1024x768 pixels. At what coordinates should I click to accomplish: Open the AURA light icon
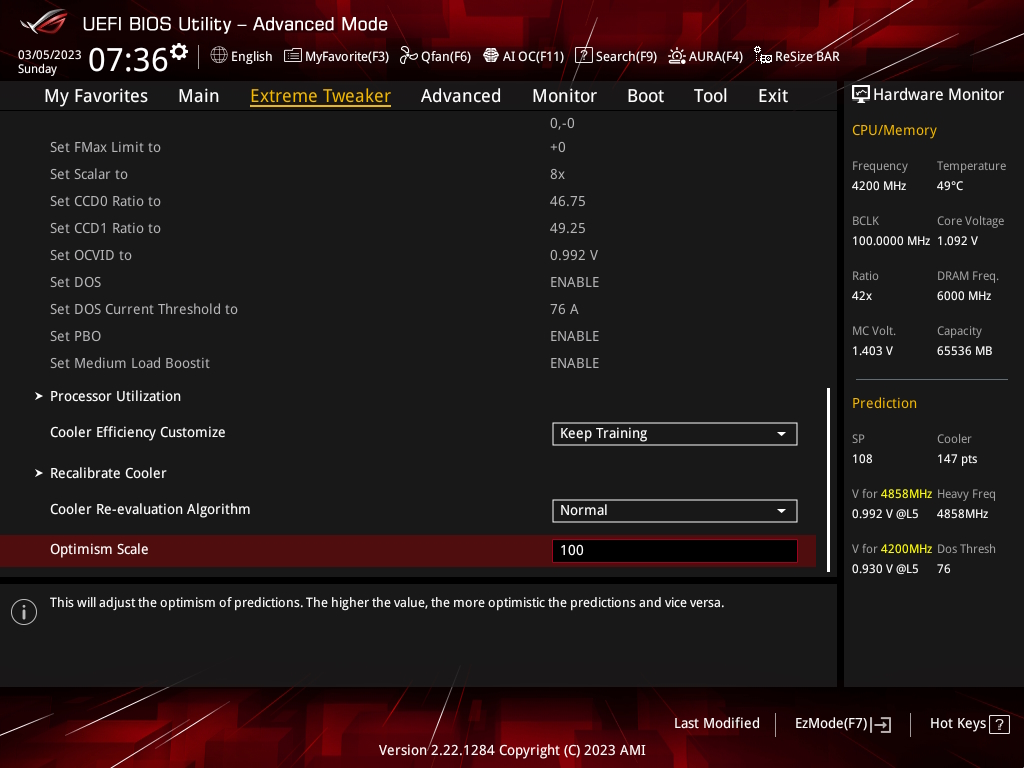tap(677, 56)
